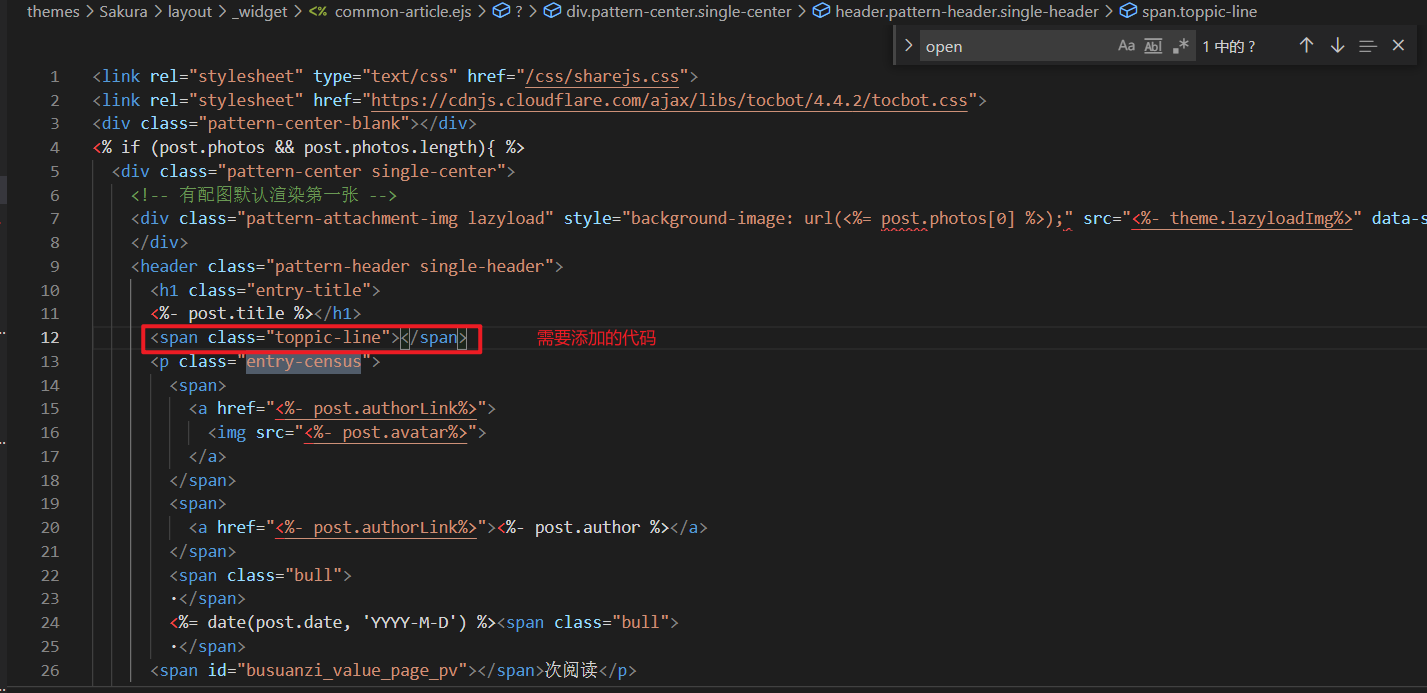Viewport: 1427px width, 693px height.
Task: Expand the replace field chevron
Action: (x=908, y=46)
